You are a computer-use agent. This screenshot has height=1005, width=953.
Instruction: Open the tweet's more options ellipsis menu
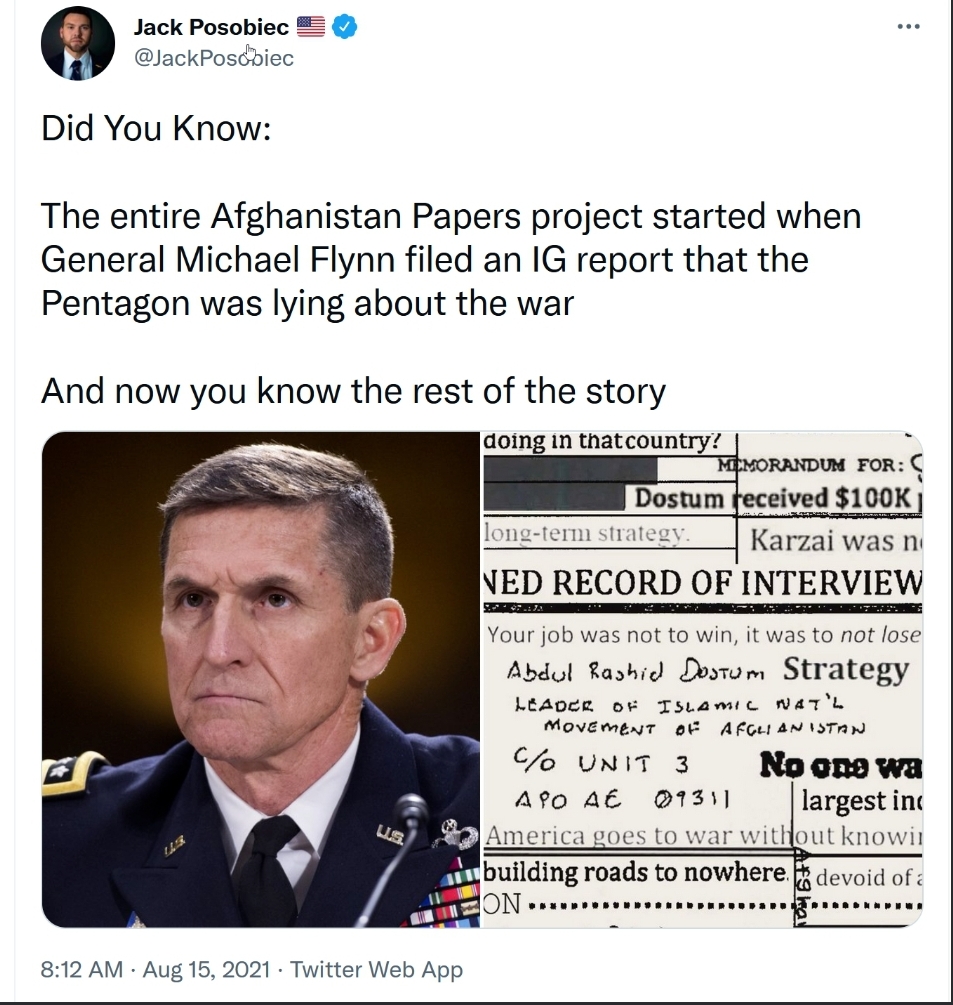coord(908,27)
